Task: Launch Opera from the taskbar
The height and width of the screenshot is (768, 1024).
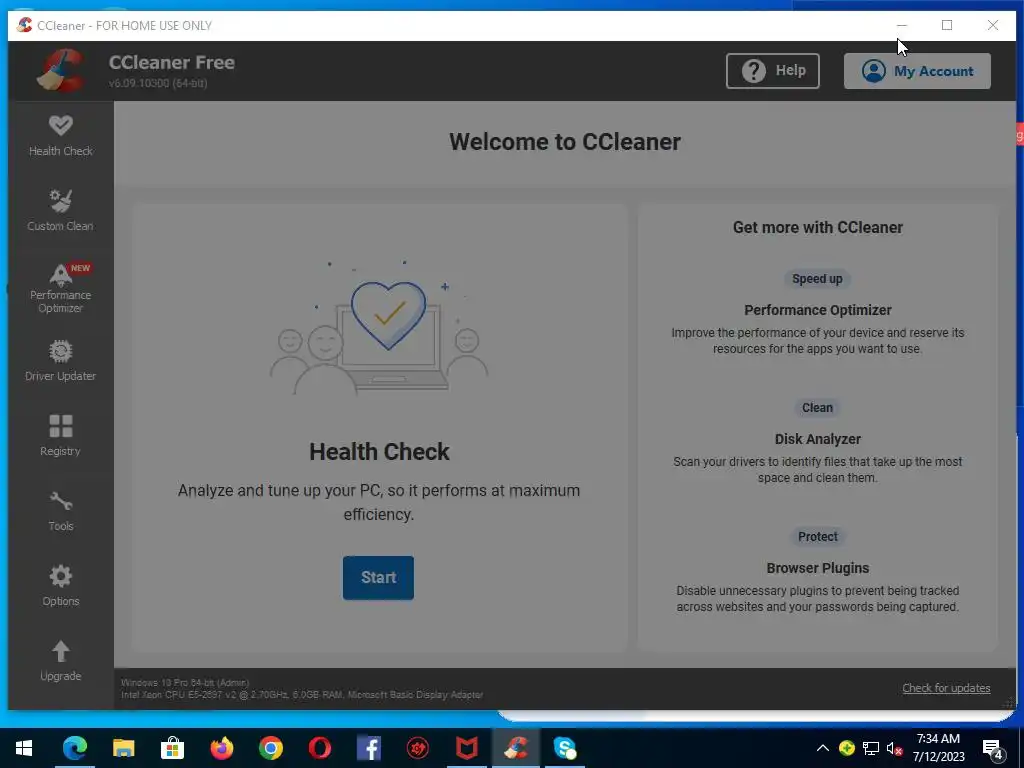Action: (319, 748)
